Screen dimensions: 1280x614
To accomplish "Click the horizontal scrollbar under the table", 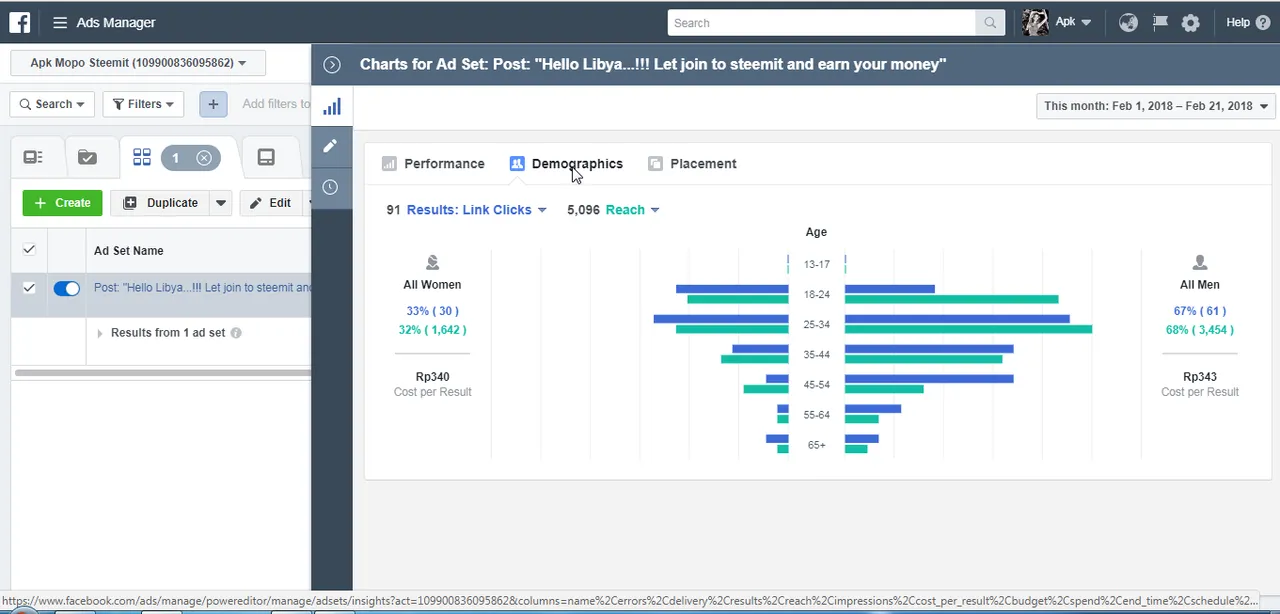I will (x=163, y=373).
